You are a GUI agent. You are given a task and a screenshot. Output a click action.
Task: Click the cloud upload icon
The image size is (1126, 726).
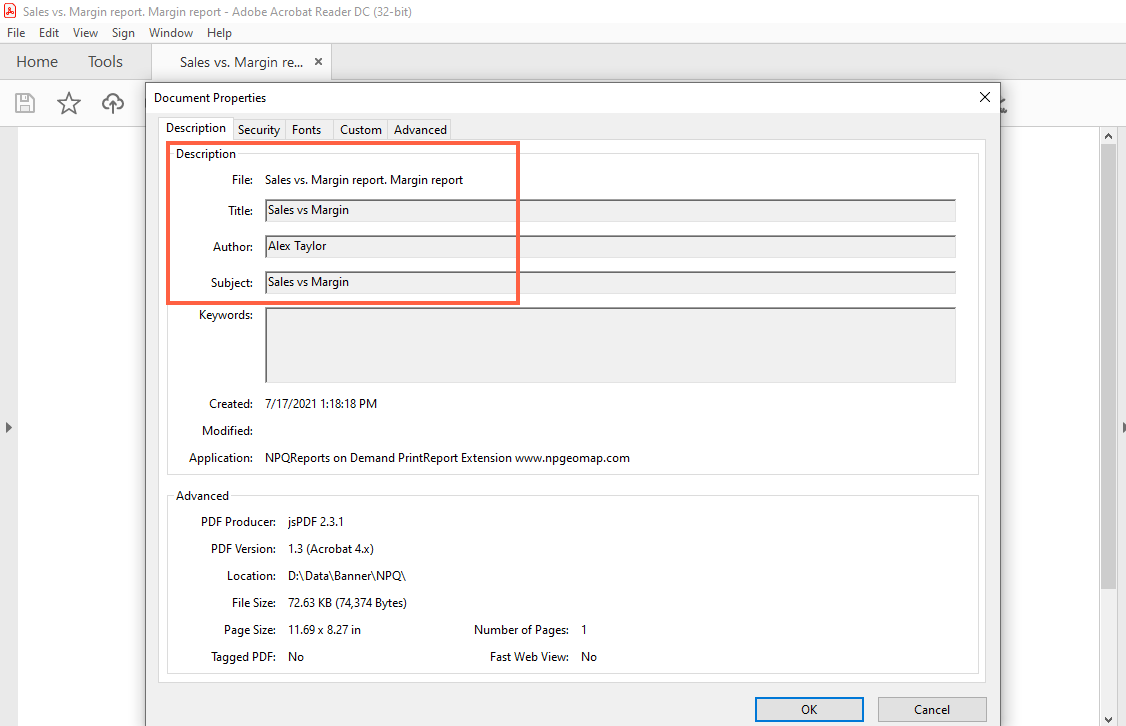(x=113, y=103)
